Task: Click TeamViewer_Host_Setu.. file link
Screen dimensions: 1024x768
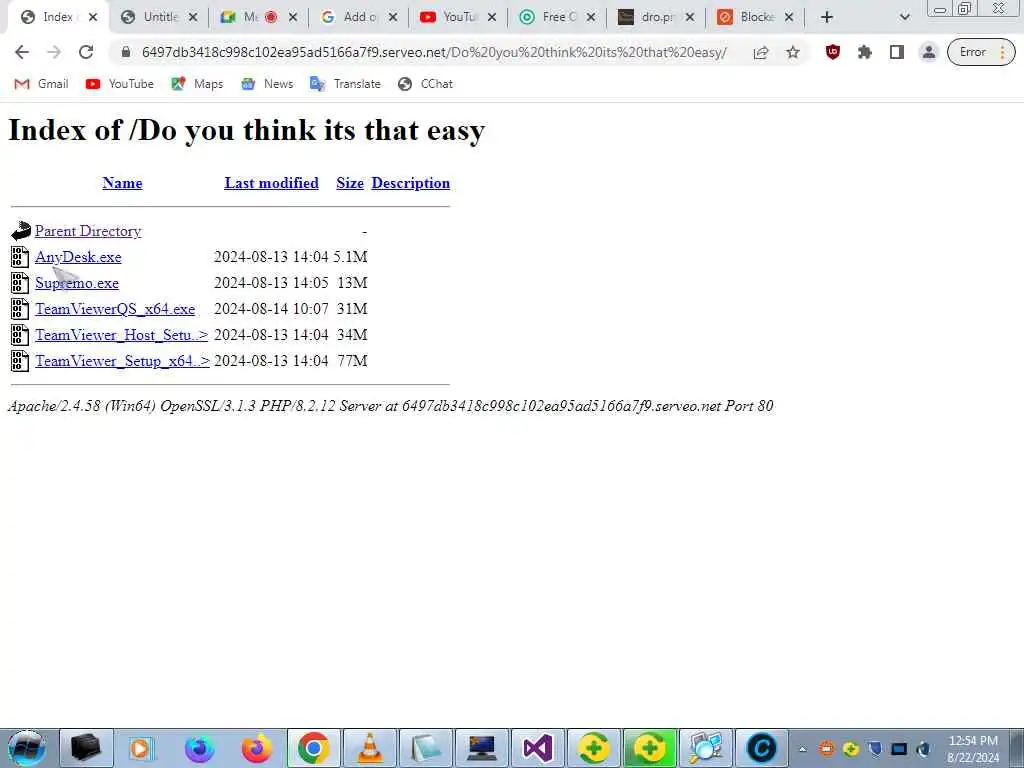Action: tap(121, 335)
